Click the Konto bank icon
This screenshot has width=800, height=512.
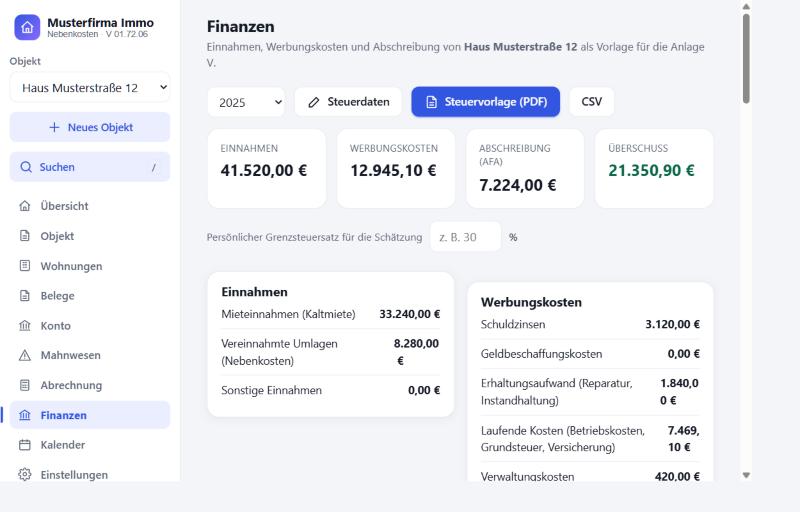24,325
